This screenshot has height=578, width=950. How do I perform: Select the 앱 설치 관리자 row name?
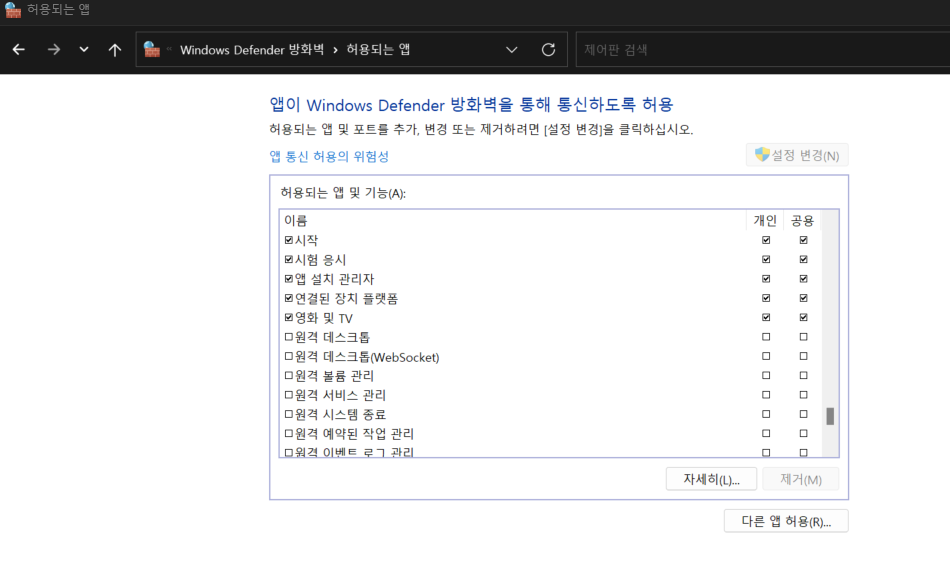334,279
